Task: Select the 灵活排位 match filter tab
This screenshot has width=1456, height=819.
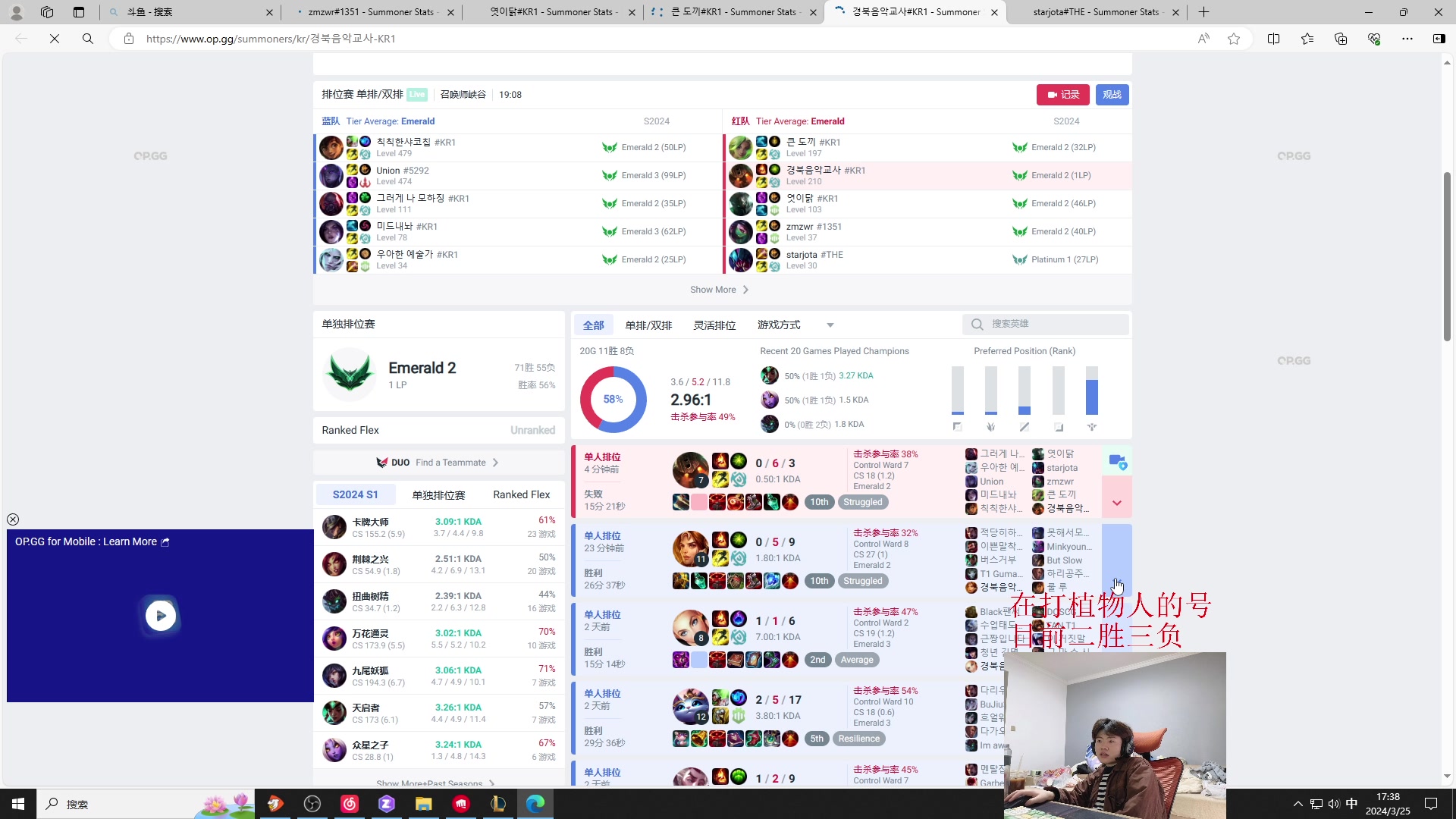Action: pos(714,325)
